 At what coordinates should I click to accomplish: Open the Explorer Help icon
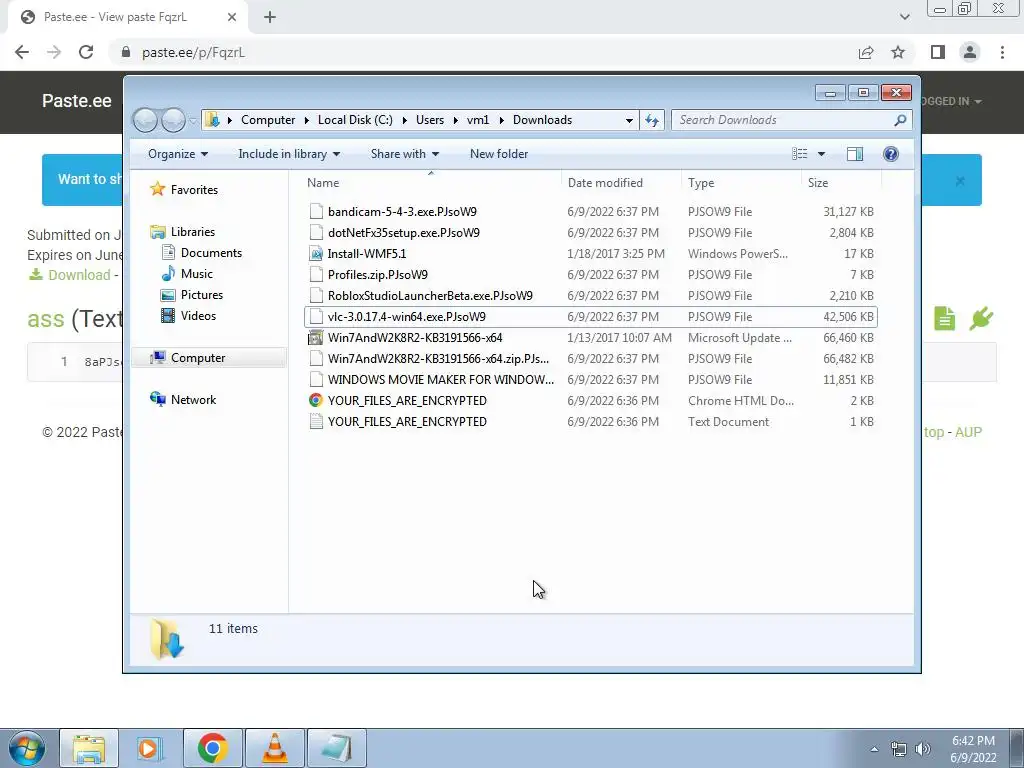(x=890, y=154)
